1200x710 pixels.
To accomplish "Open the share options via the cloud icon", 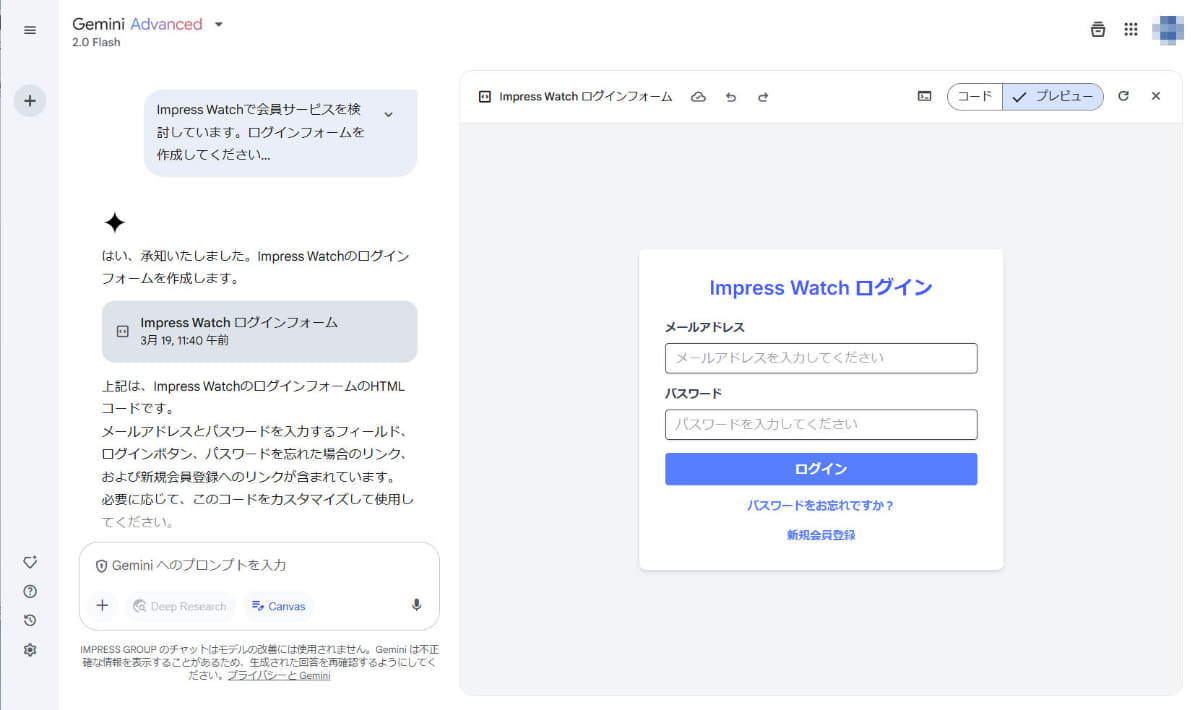I will [698, 96].
